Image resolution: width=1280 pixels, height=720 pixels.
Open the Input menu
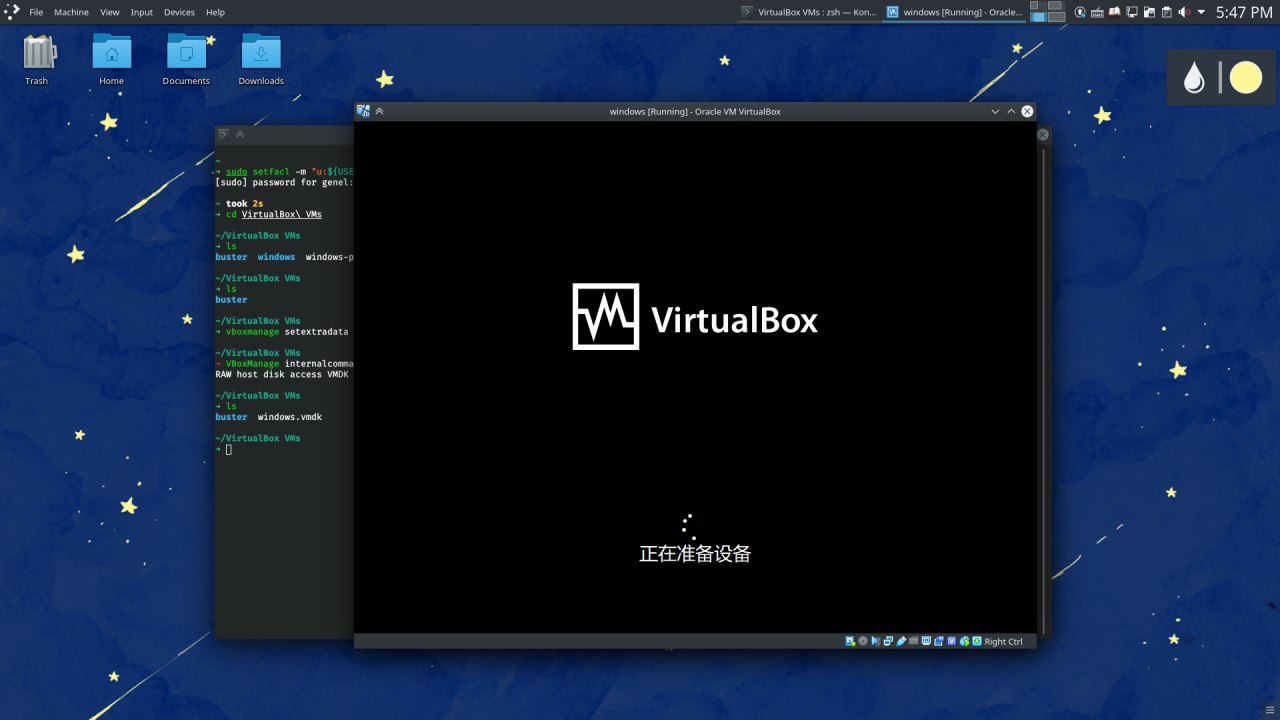click(142, 12)
